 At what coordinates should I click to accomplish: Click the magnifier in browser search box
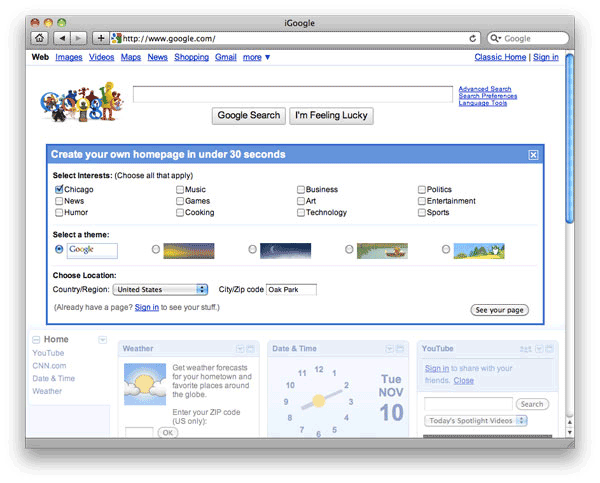[495, 38]
